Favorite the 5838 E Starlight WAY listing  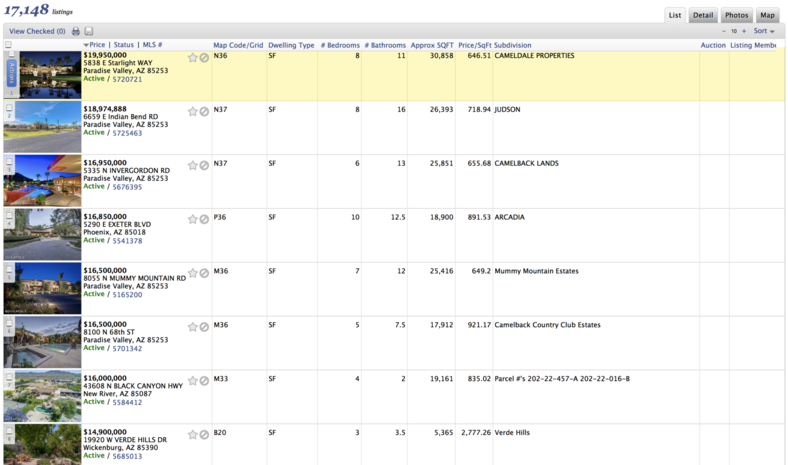[x=193, y=57]
